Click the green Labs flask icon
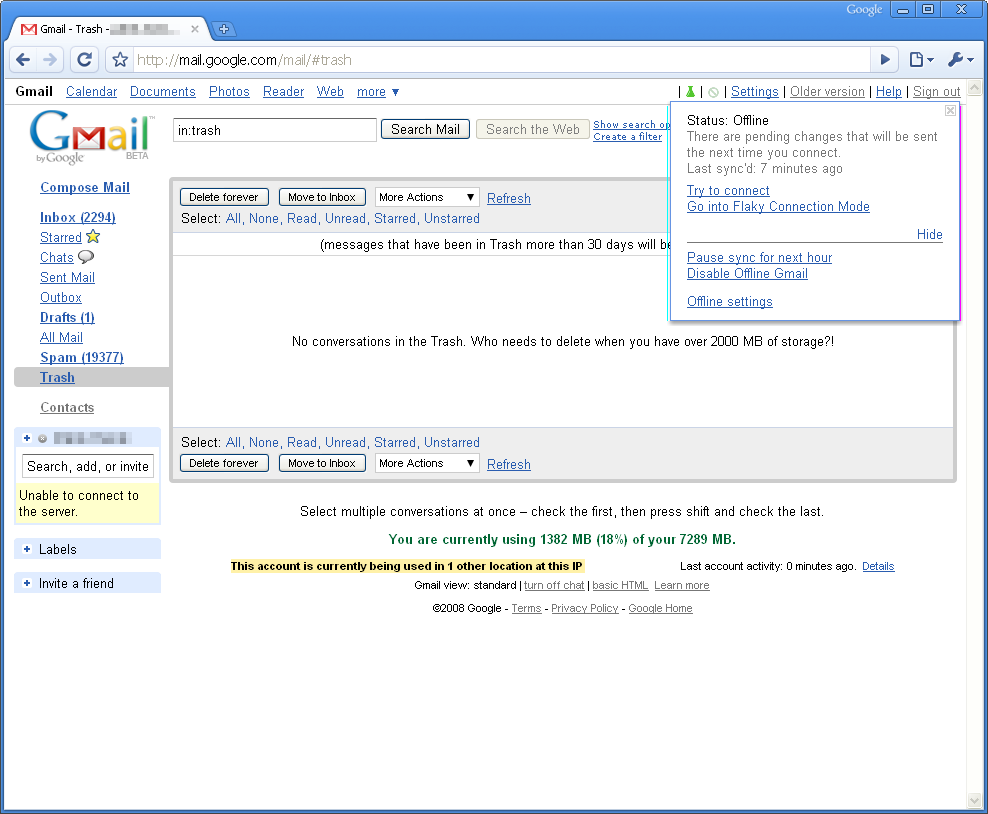Screen dimensions: 988x814 click(x=691, y=92)
